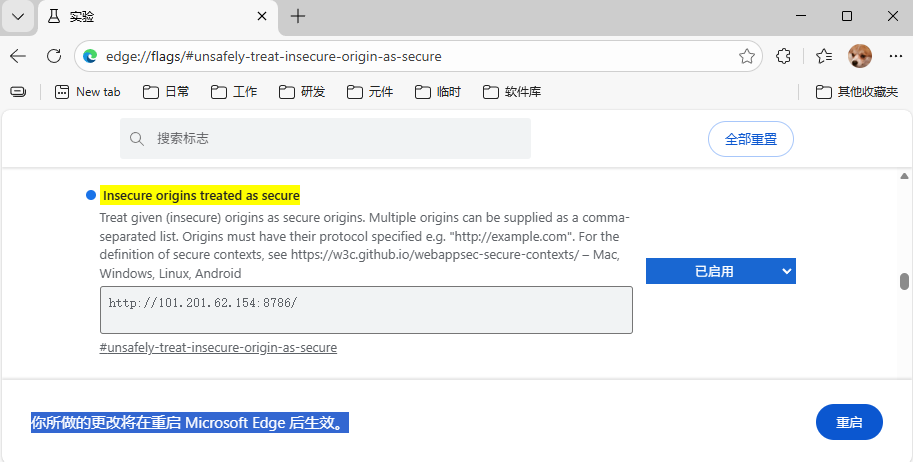The height and width of the screenshot is (462, 913).
Task: Open the user profile avatar
Action: pos(859,56)
